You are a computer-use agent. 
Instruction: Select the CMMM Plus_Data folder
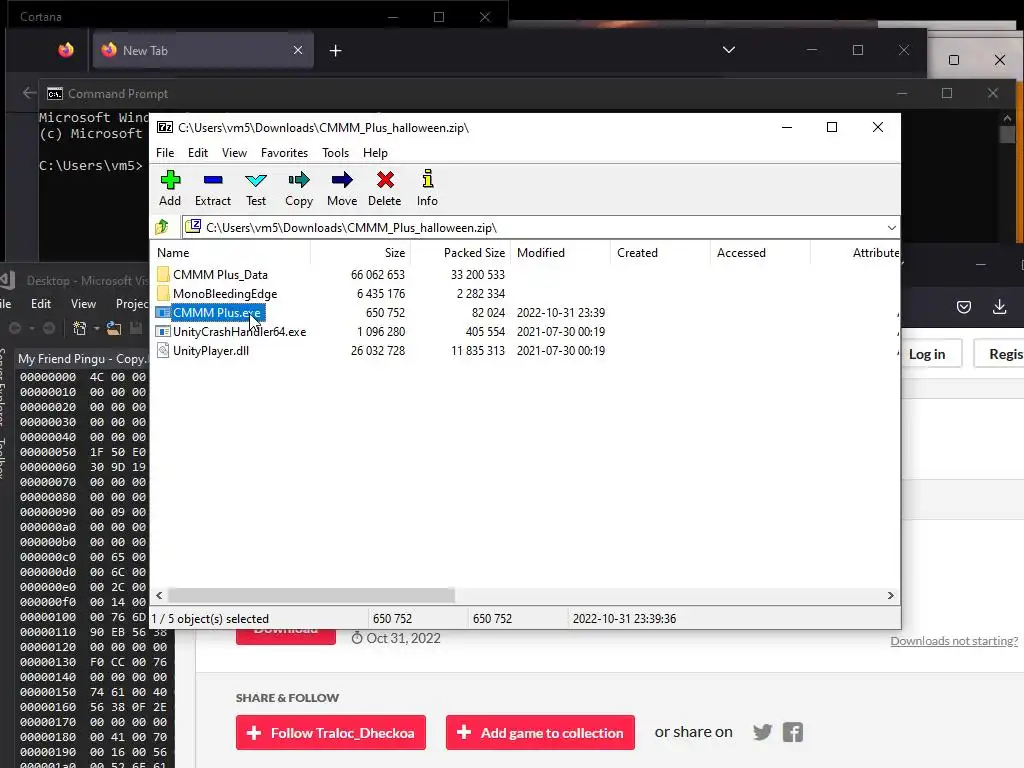[220, 275]
